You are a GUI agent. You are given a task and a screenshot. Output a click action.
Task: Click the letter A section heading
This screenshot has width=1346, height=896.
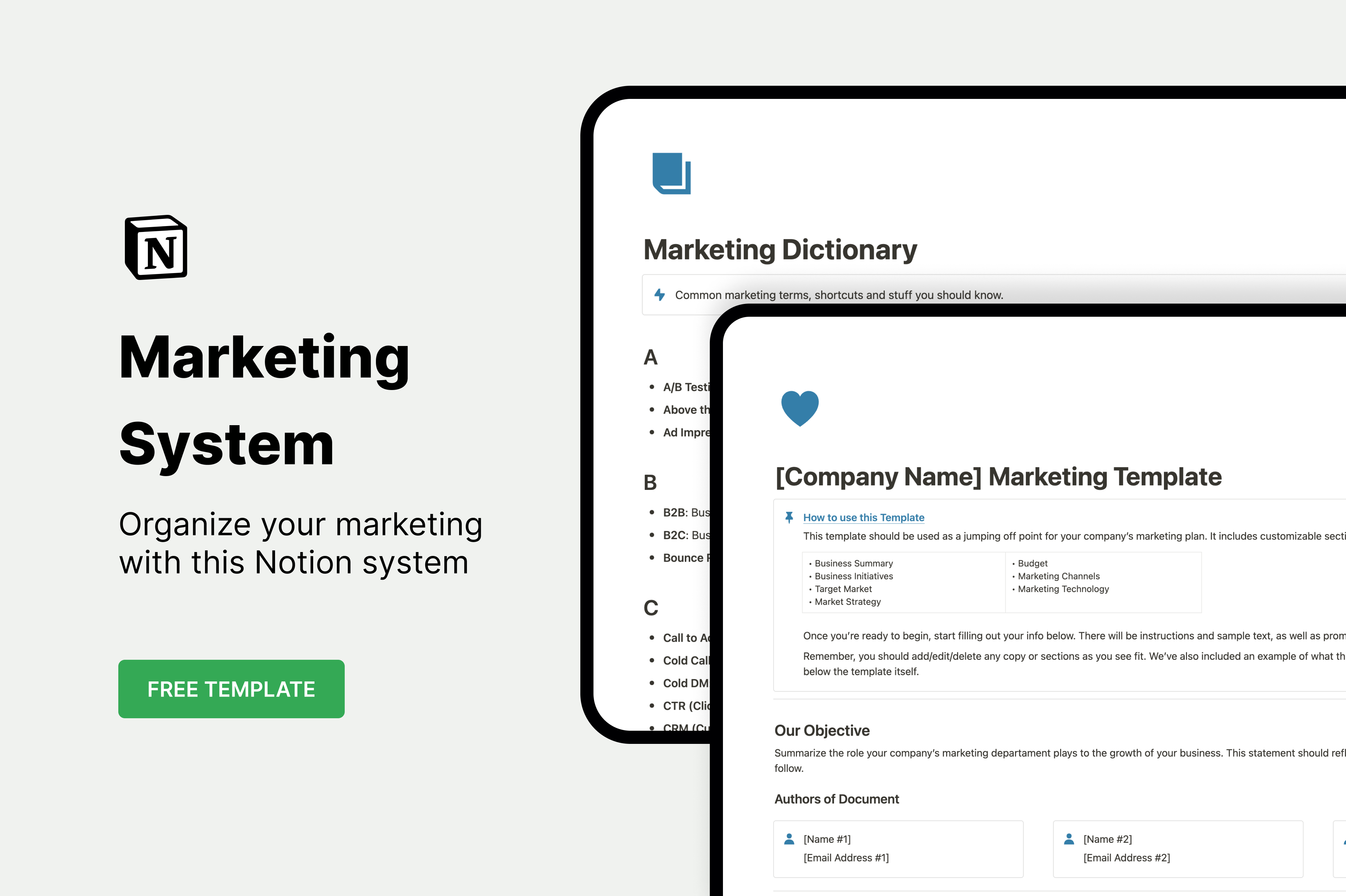click(650, 357)
